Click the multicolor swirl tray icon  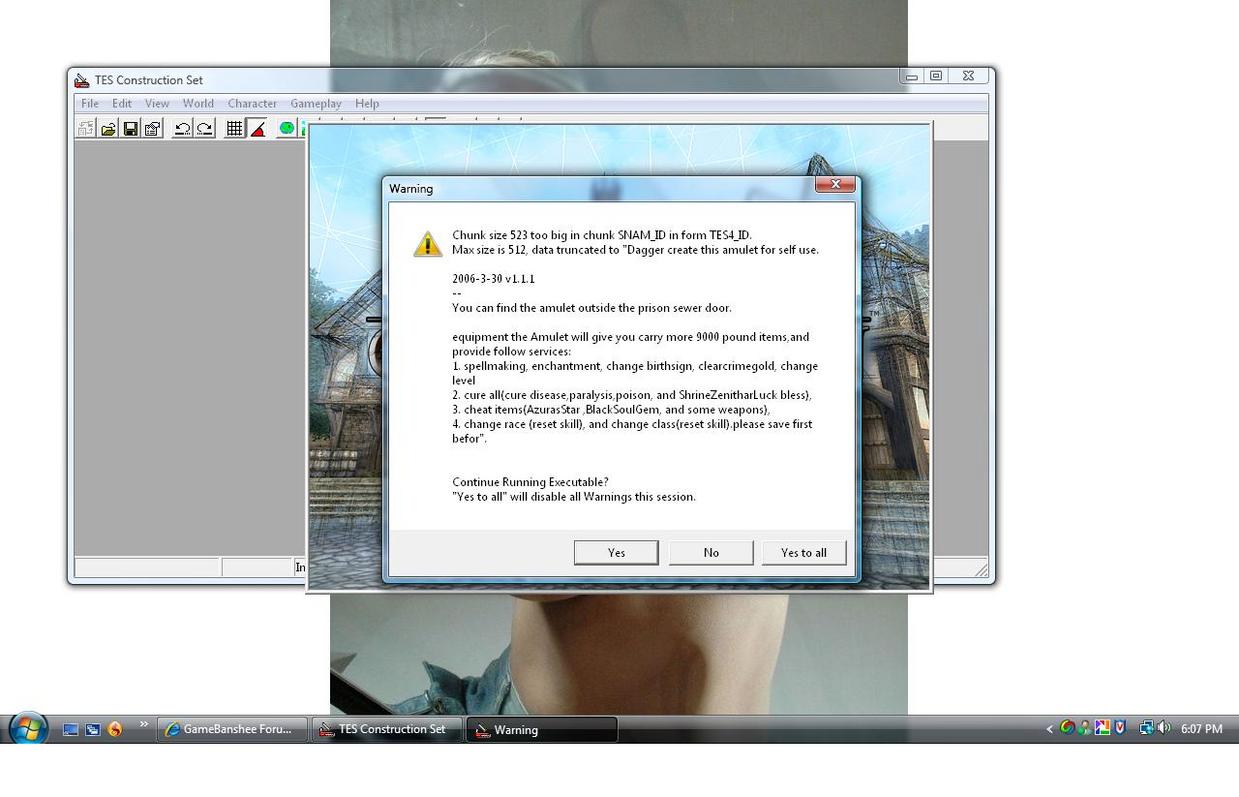(x=1067, y=729)
